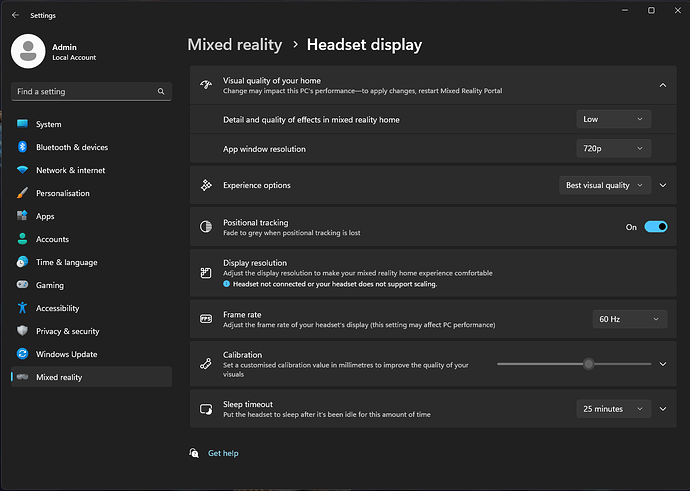Click in the Find a setting box
Image resolution: width=690 pixels, height=491 pixels.
tap(92, 92)
